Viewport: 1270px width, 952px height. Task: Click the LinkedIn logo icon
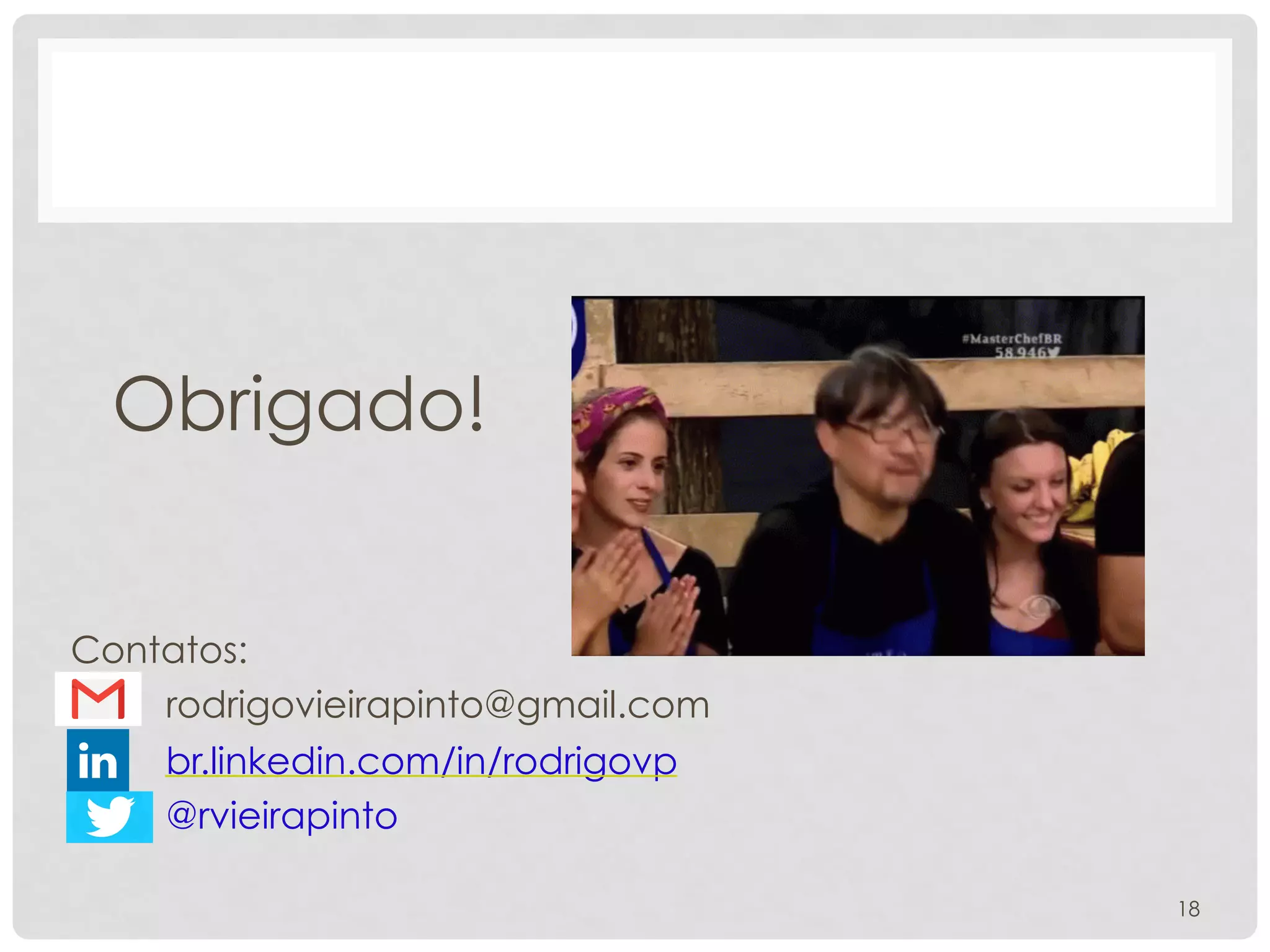(98, 760)
